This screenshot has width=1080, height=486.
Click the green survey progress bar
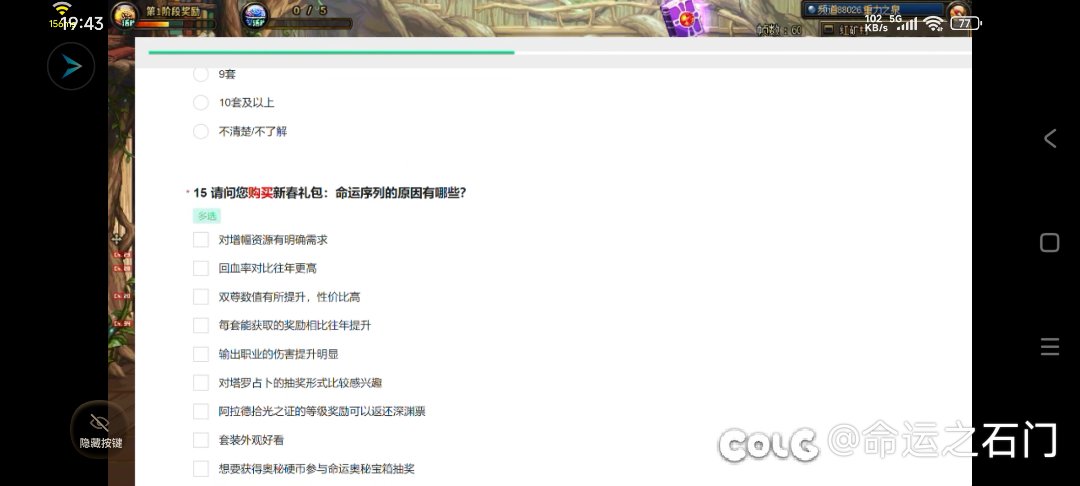click(331, 52)
